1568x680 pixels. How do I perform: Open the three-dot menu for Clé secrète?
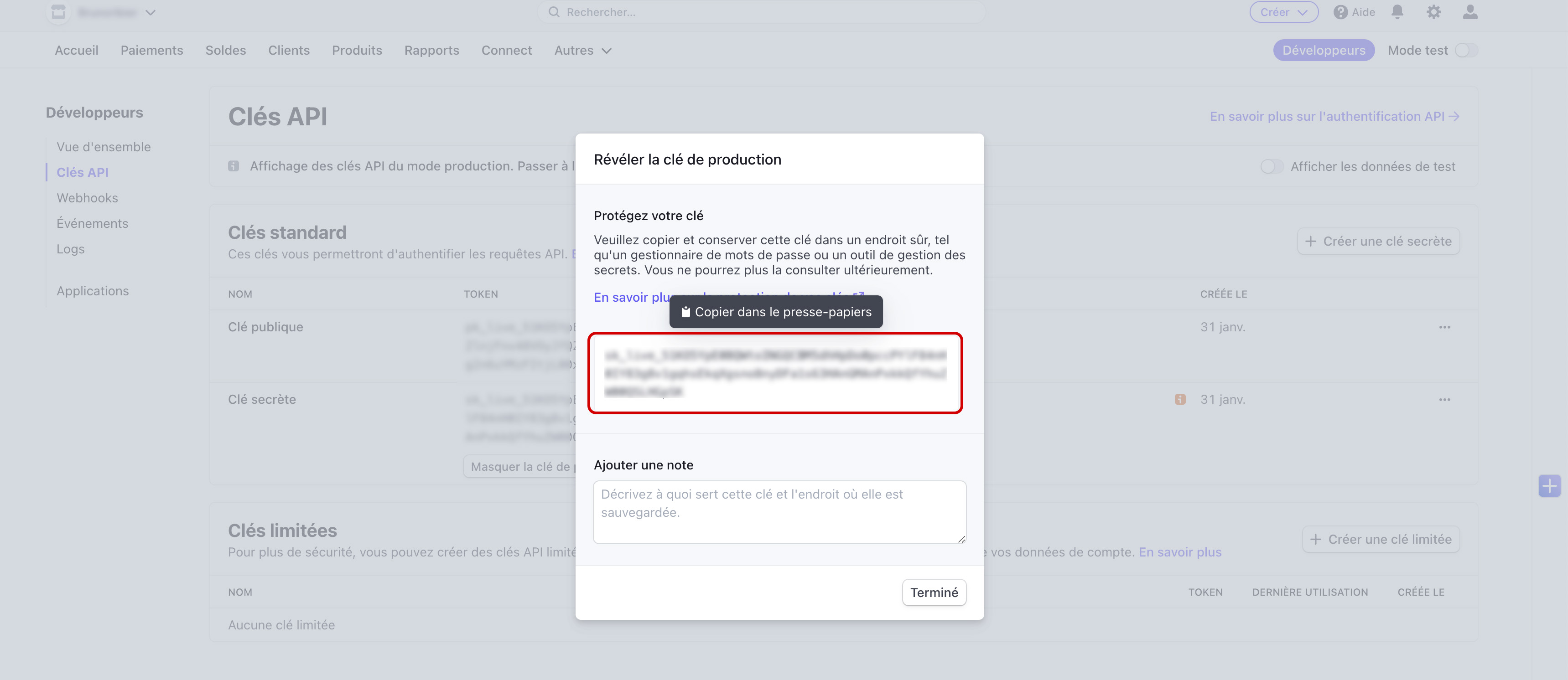1444,400
